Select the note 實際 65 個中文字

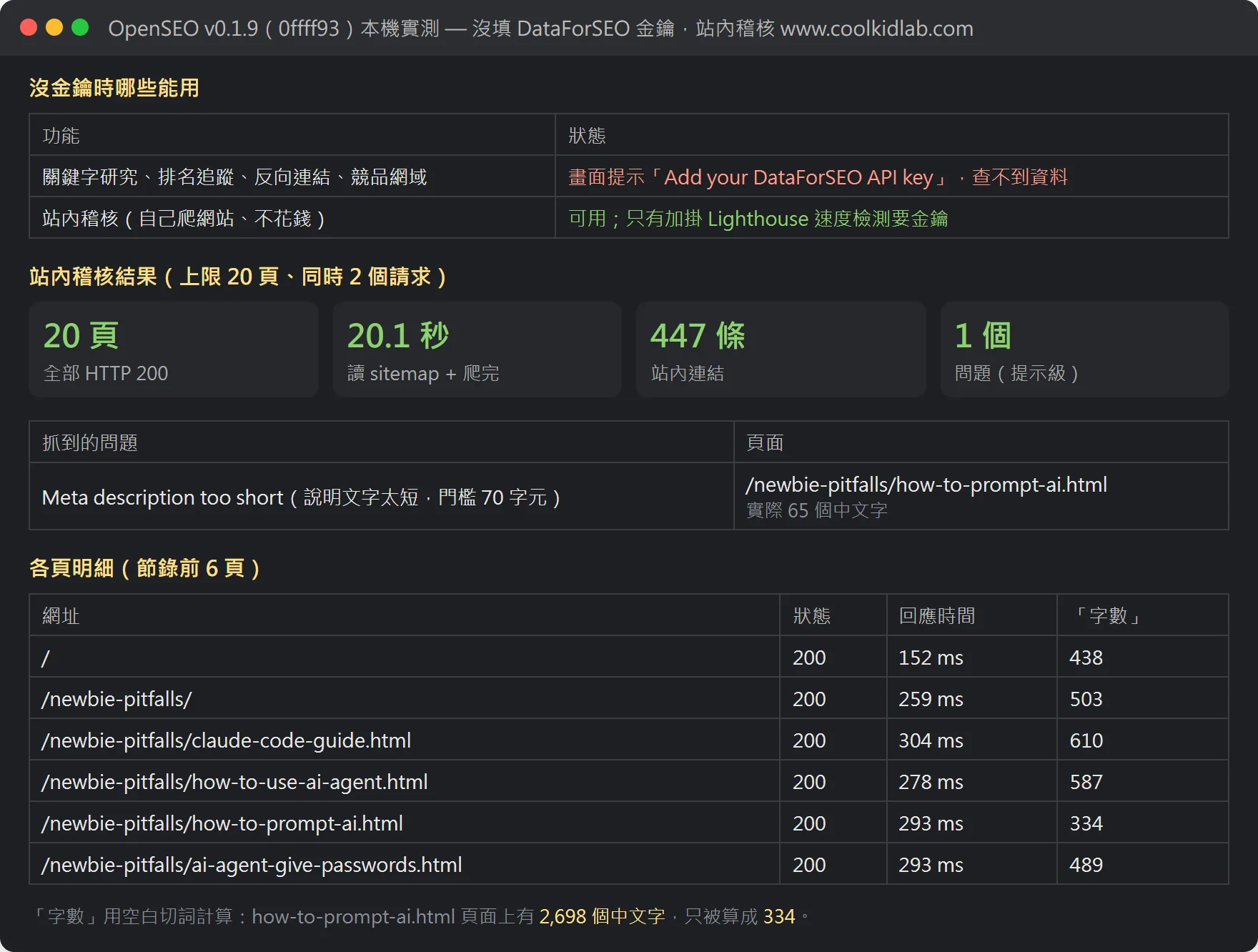pyautogui.click(x=817, y=510)
